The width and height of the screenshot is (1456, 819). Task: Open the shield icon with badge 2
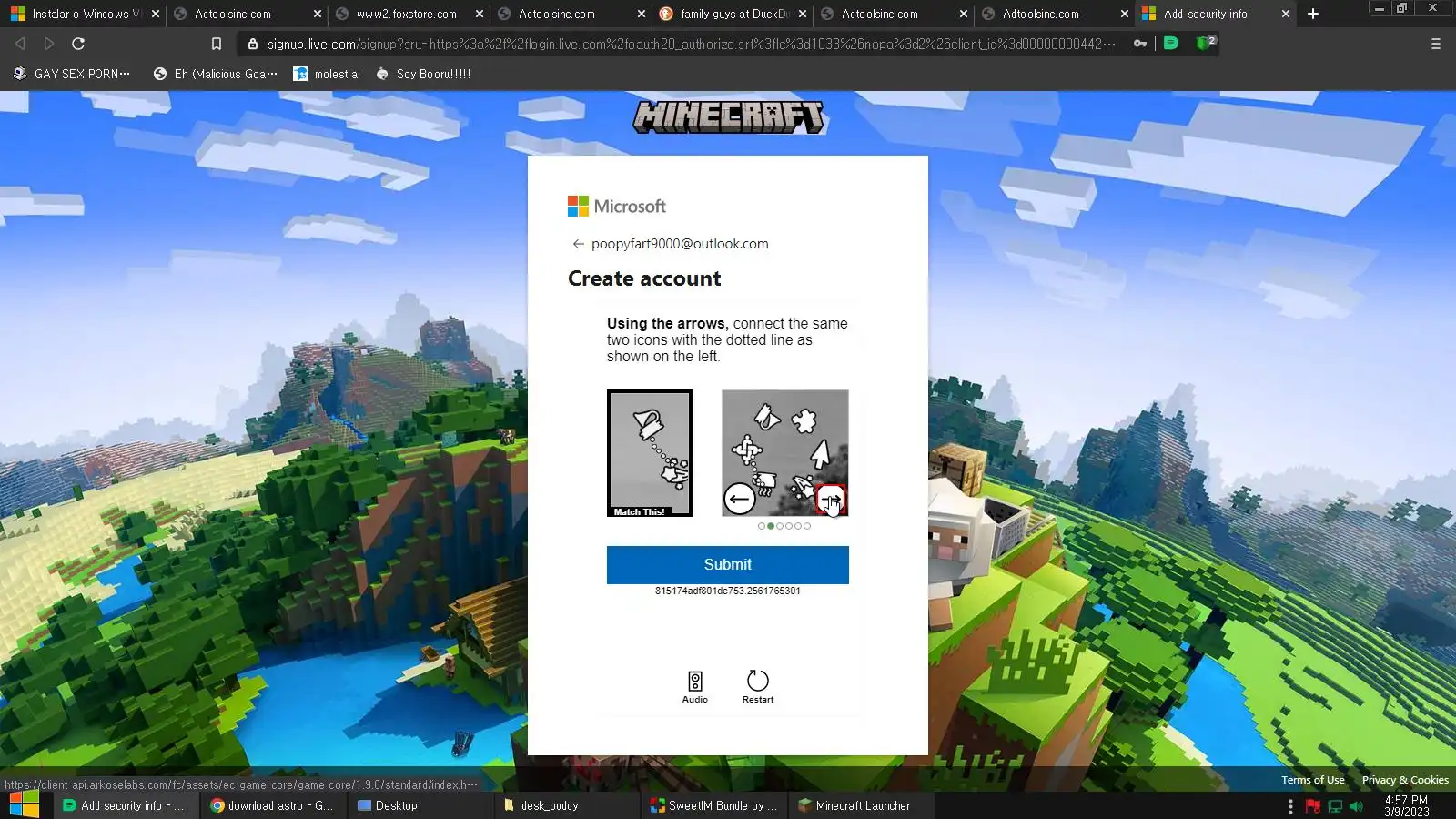1205,43
